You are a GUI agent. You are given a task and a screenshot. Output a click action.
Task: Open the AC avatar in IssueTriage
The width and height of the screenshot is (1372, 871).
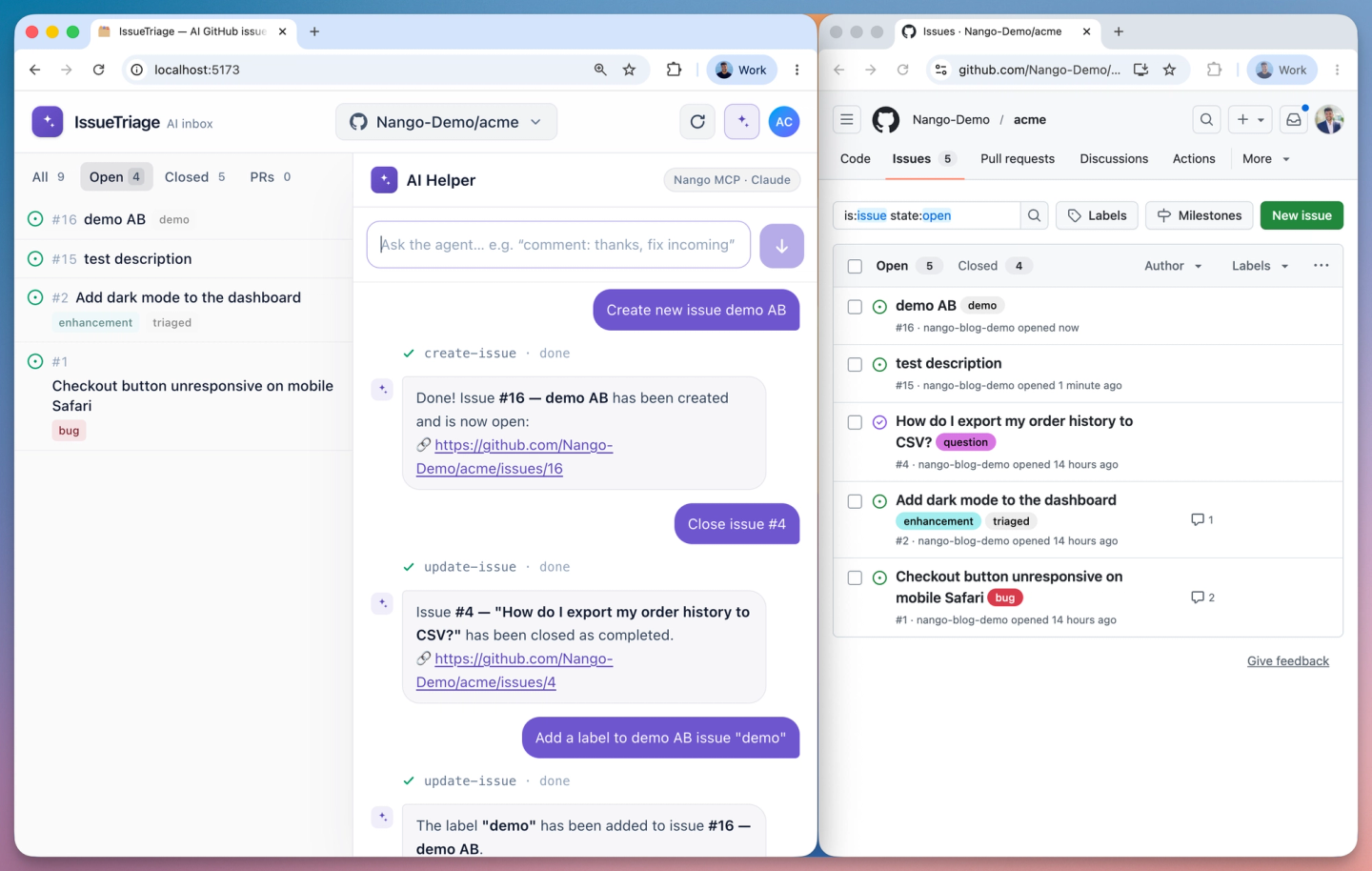784,122
